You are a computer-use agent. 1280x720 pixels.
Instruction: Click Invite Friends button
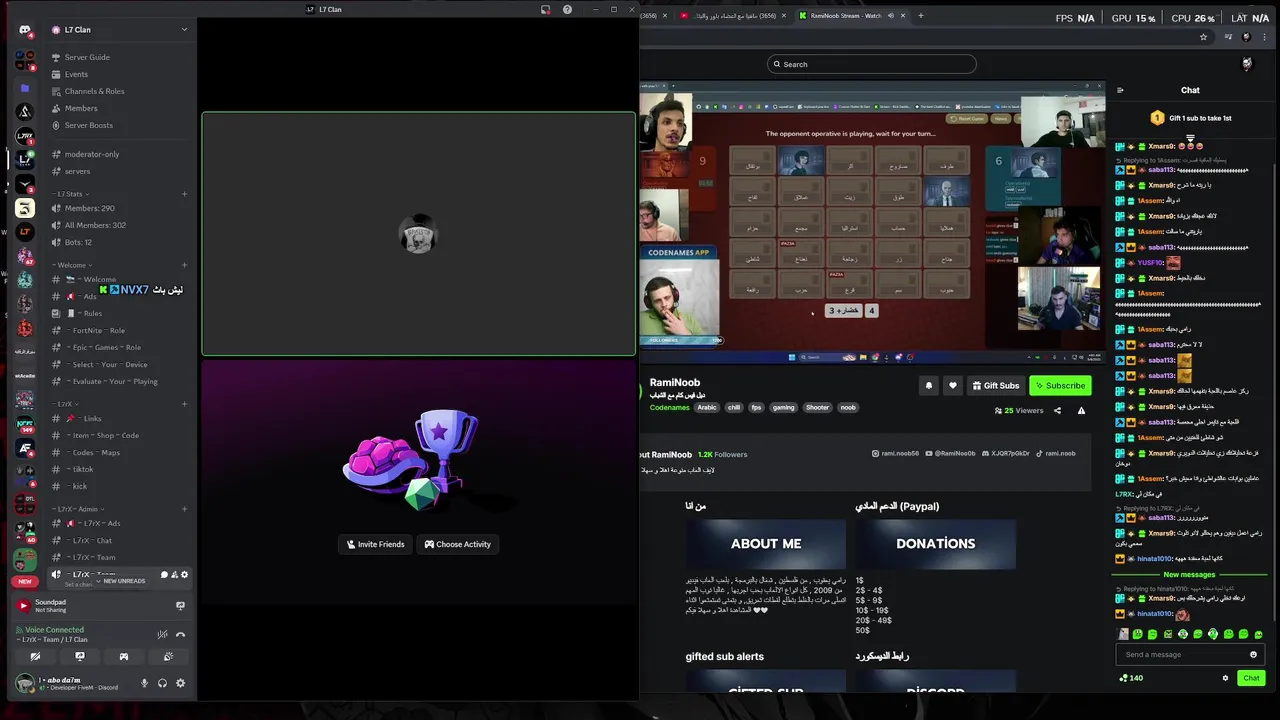pyautogui.click(x=375, y=544)
